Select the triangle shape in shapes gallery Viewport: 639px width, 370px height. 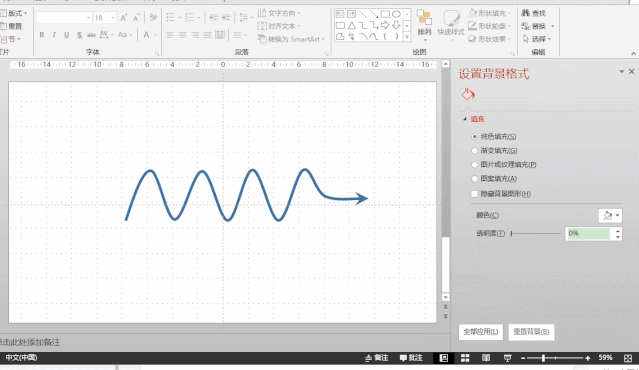(x=352, y=26)
